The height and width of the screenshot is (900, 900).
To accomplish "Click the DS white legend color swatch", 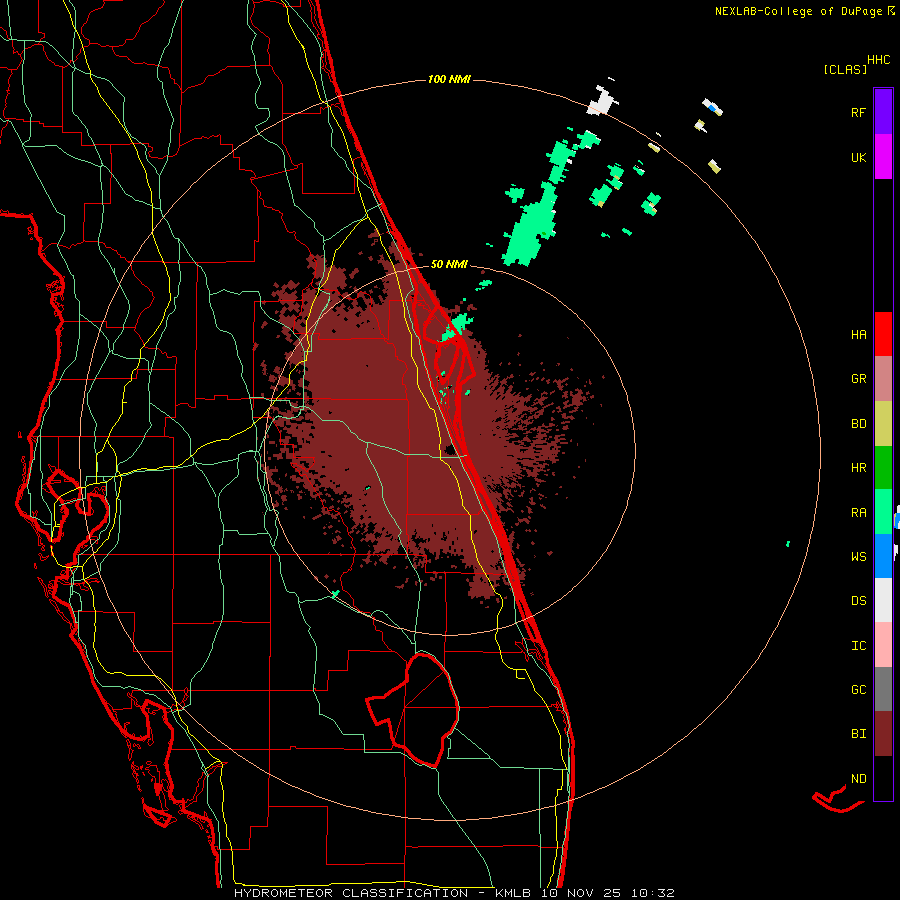I will (883, 600).
